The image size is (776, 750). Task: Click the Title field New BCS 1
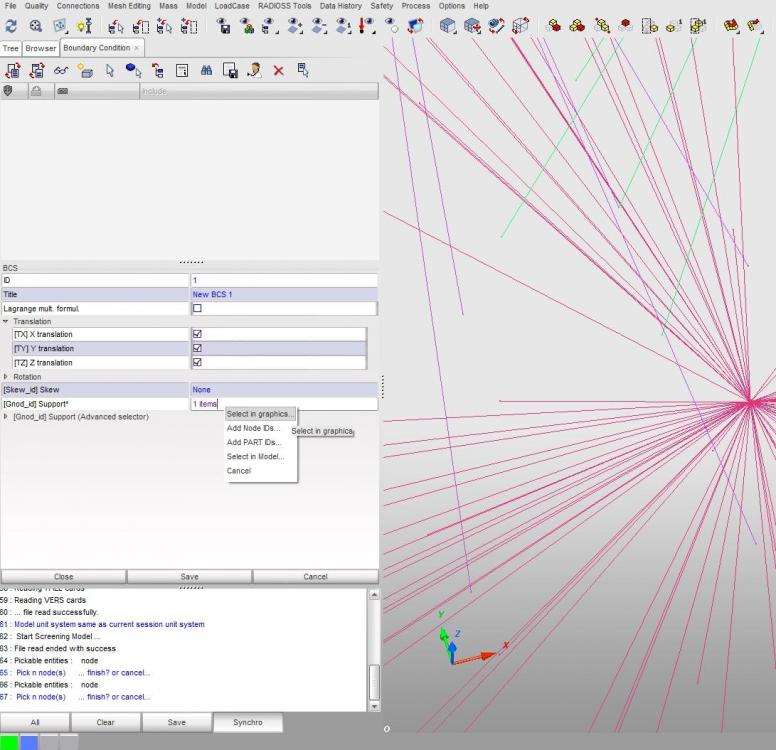[284, 295]
